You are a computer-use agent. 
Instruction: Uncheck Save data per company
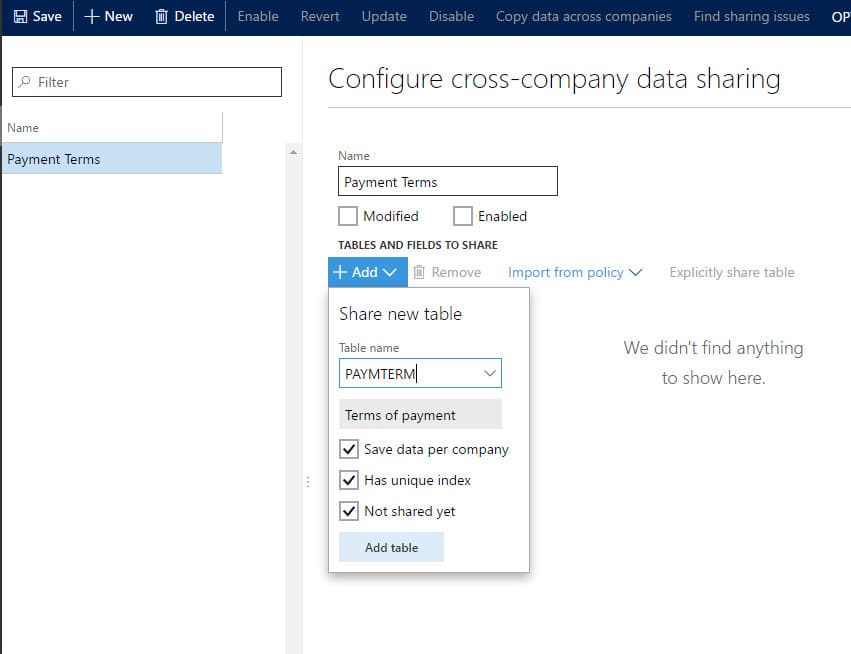(349, 449)
